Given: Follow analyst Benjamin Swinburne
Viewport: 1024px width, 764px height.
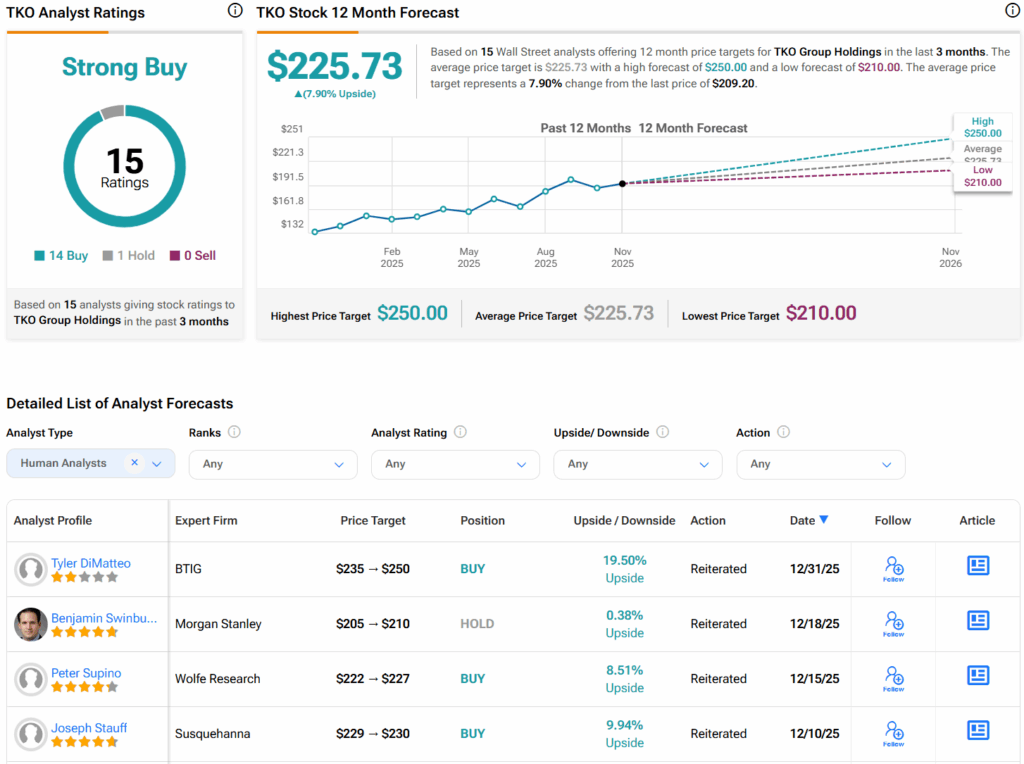Looking at the screenshot, I should pyautogui.click(x=893, y=623).
